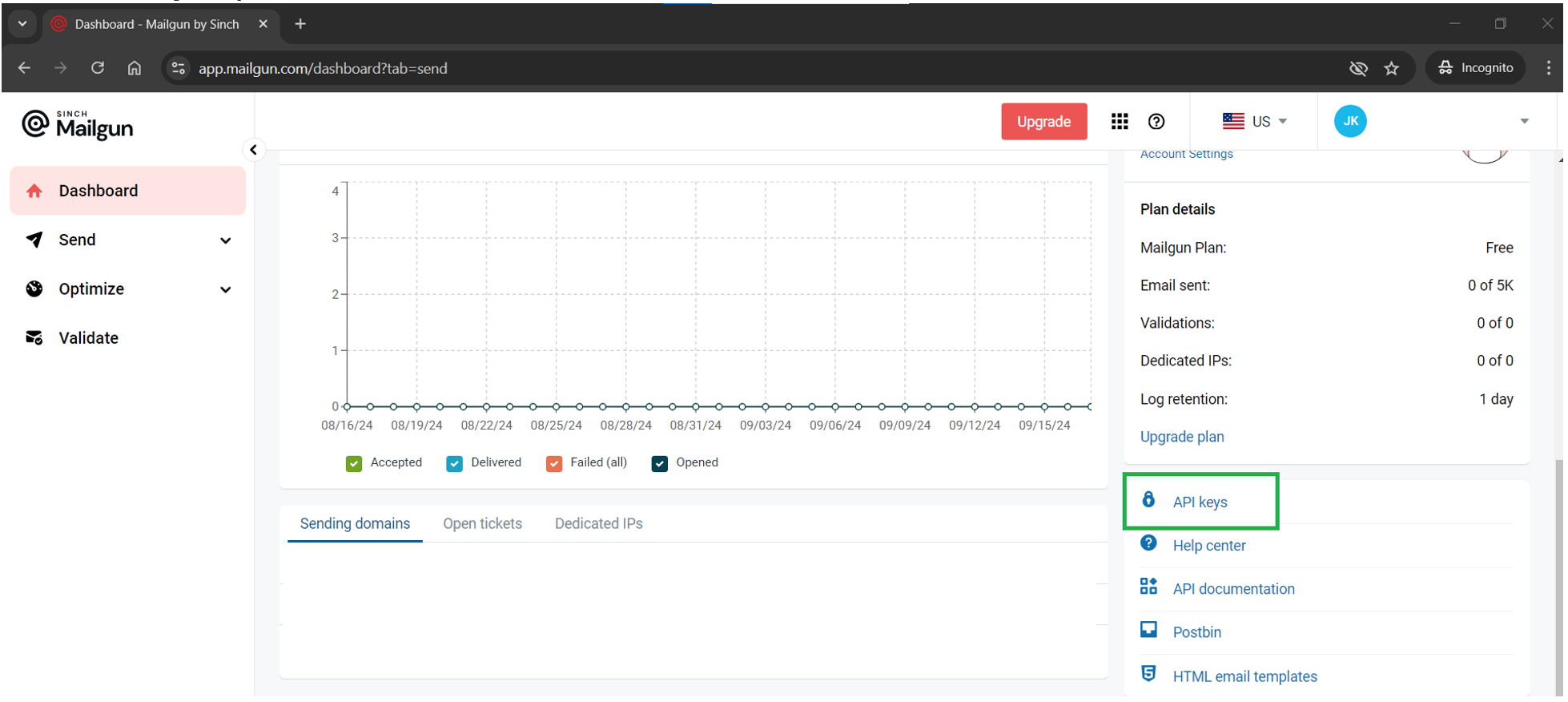Expand the Optimize menu chevron
The image size is (1568, 702).
click(226, 289)
